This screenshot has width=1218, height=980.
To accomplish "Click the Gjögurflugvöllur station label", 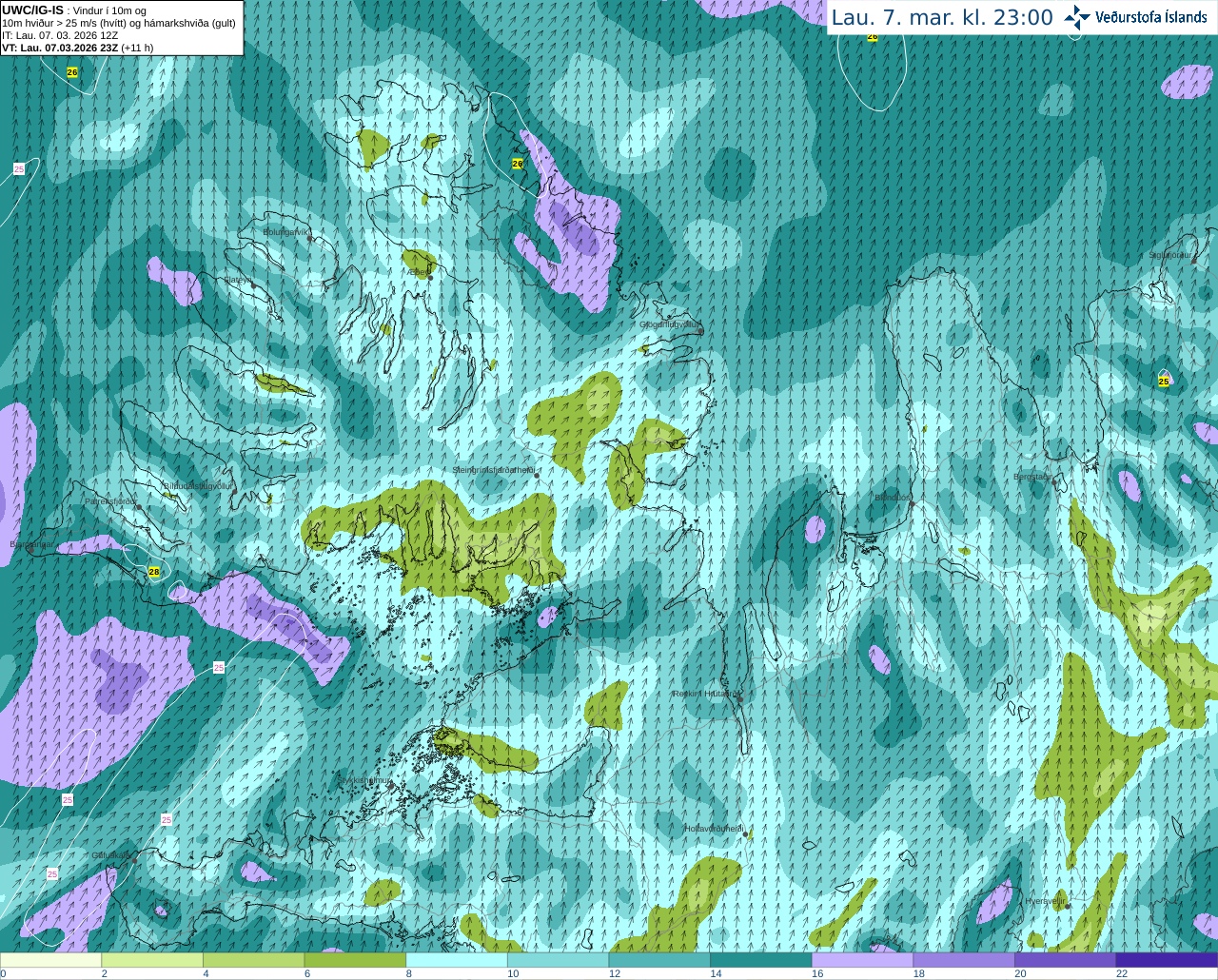I will pyautogui.click(x=669, y=324).
